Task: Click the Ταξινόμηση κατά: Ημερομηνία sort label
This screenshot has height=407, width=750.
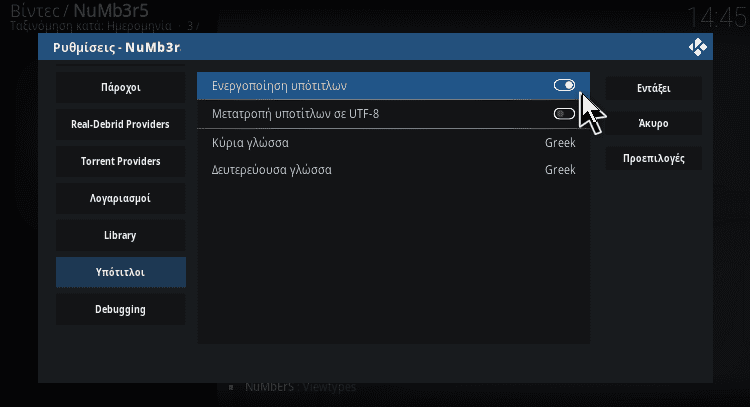Action: 91,26
